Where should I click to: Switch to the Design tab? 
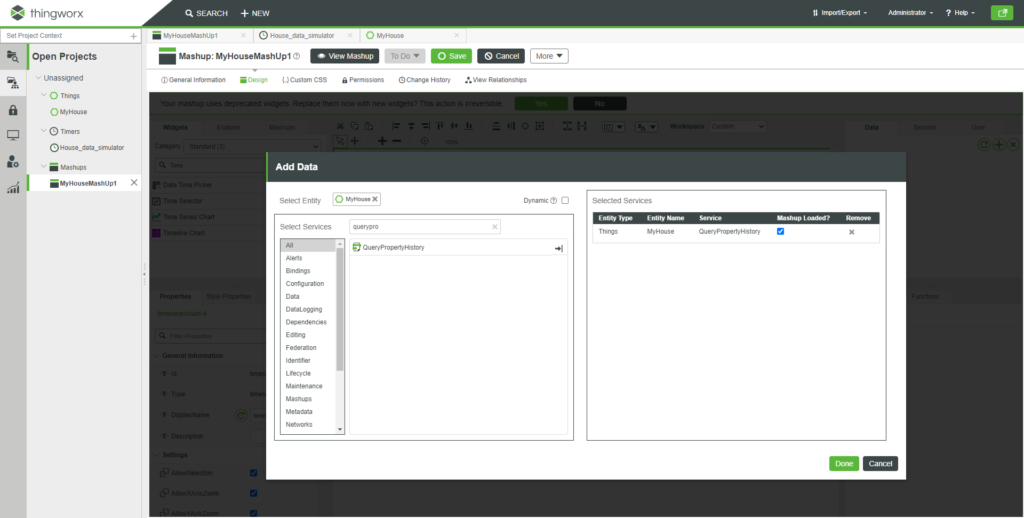[253, 80]
